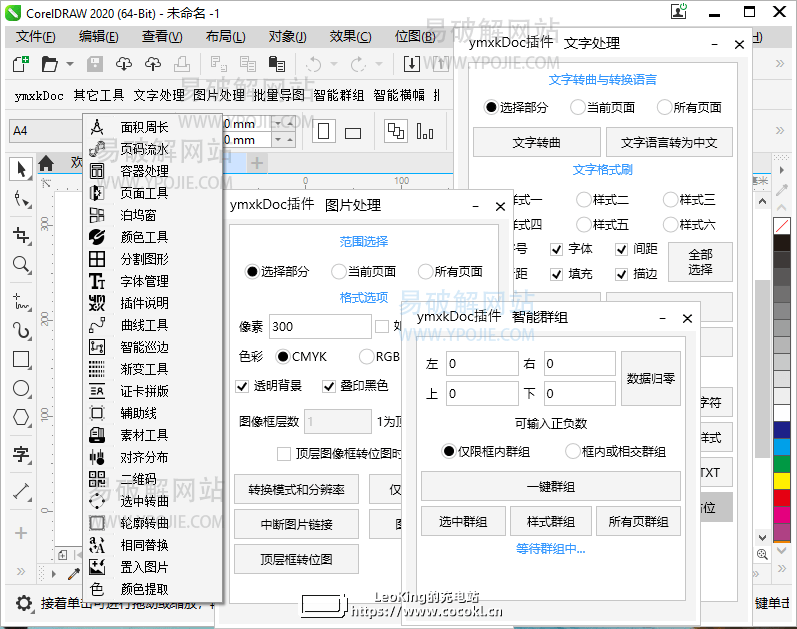The image size is (797, 629).
Task: Click the Paste clipboard icon
Action: tap(277, 64)
